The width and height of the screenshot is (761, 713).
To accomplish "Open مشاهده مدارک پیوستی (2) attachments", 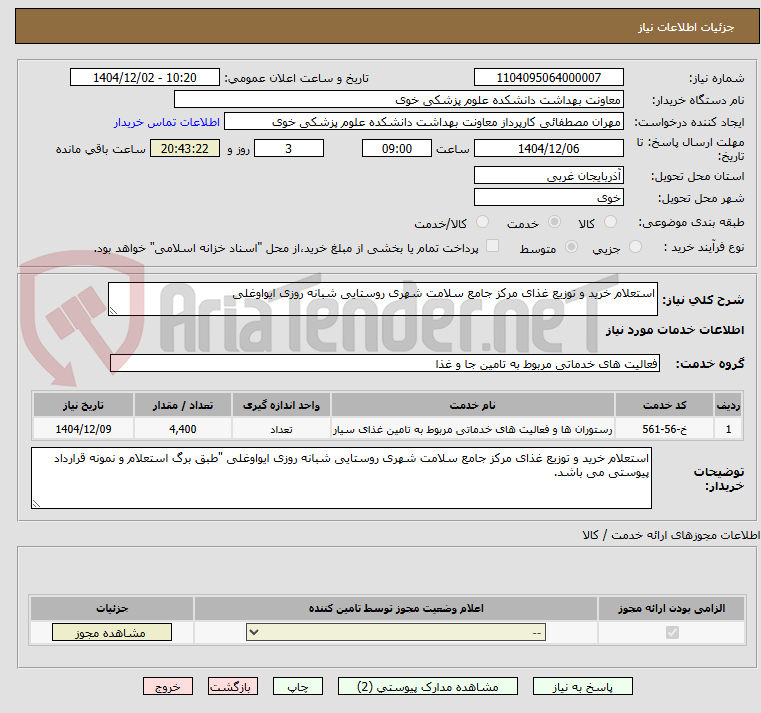I will [x=428, y=686].
